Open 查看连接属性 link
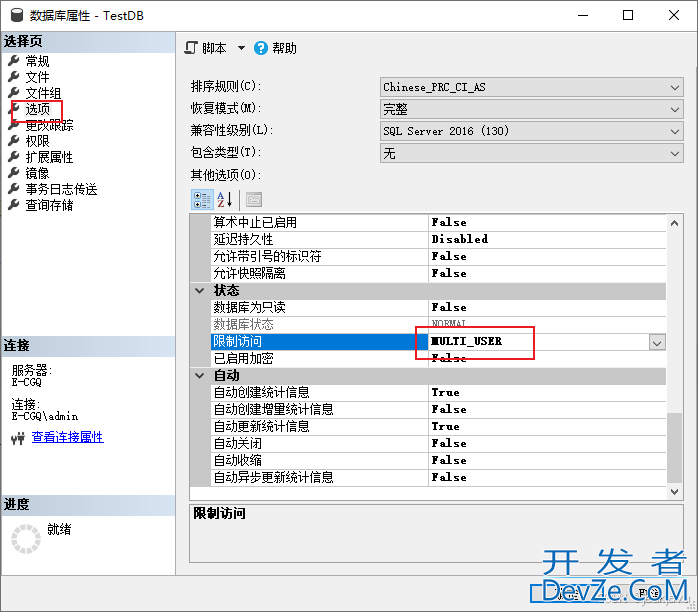Viewport: 698px width, 612px height. [67, 437]
